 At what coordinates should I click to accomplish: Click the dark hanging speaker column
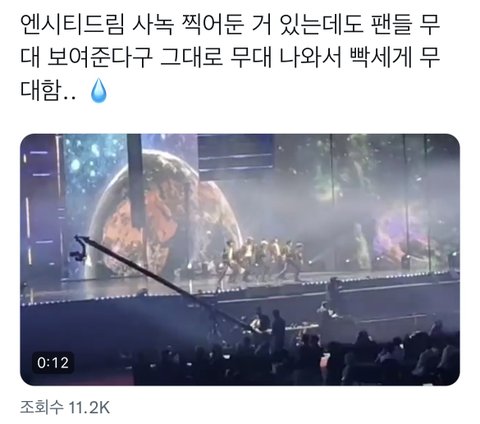coord(136,180)
